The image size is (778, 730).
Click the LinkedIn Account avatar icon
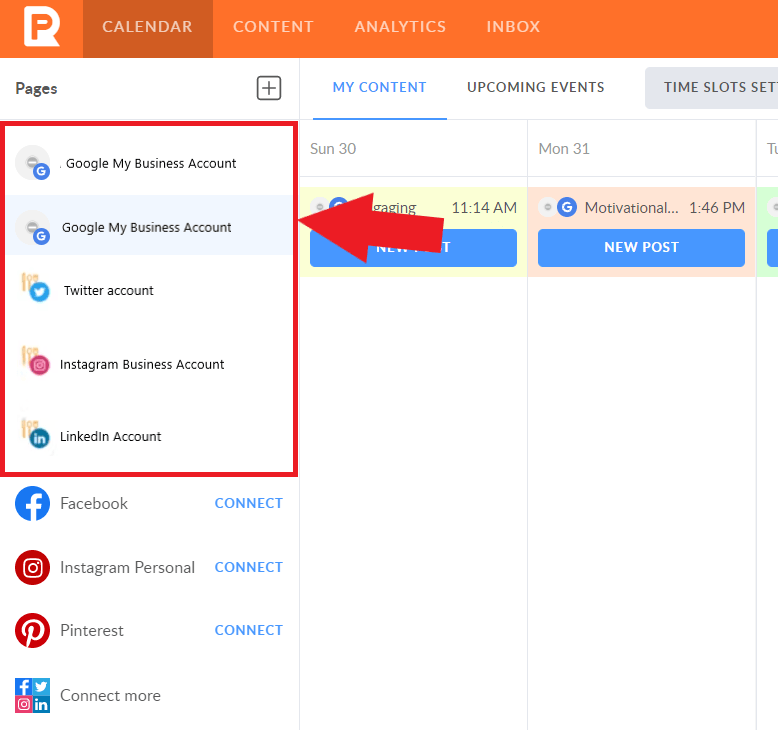pyautogui.click(x=35, y=433)
